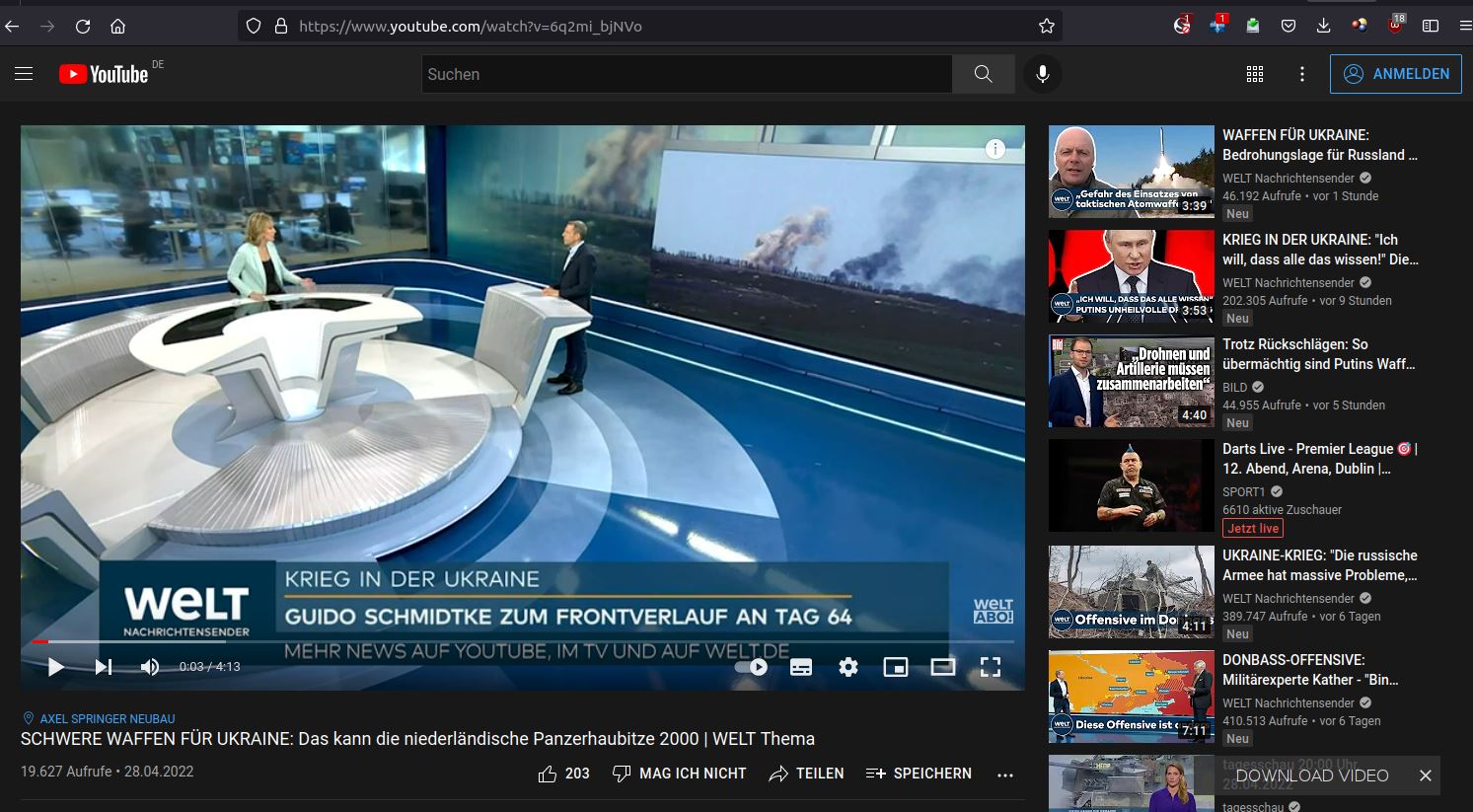Go back in the browser

(12, 27)
